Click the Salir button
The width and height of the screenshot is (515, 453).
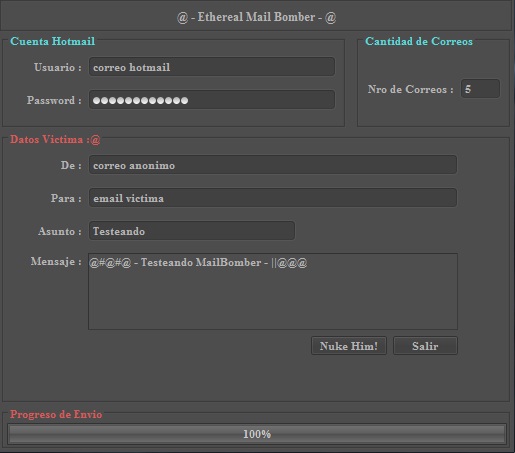425,346
